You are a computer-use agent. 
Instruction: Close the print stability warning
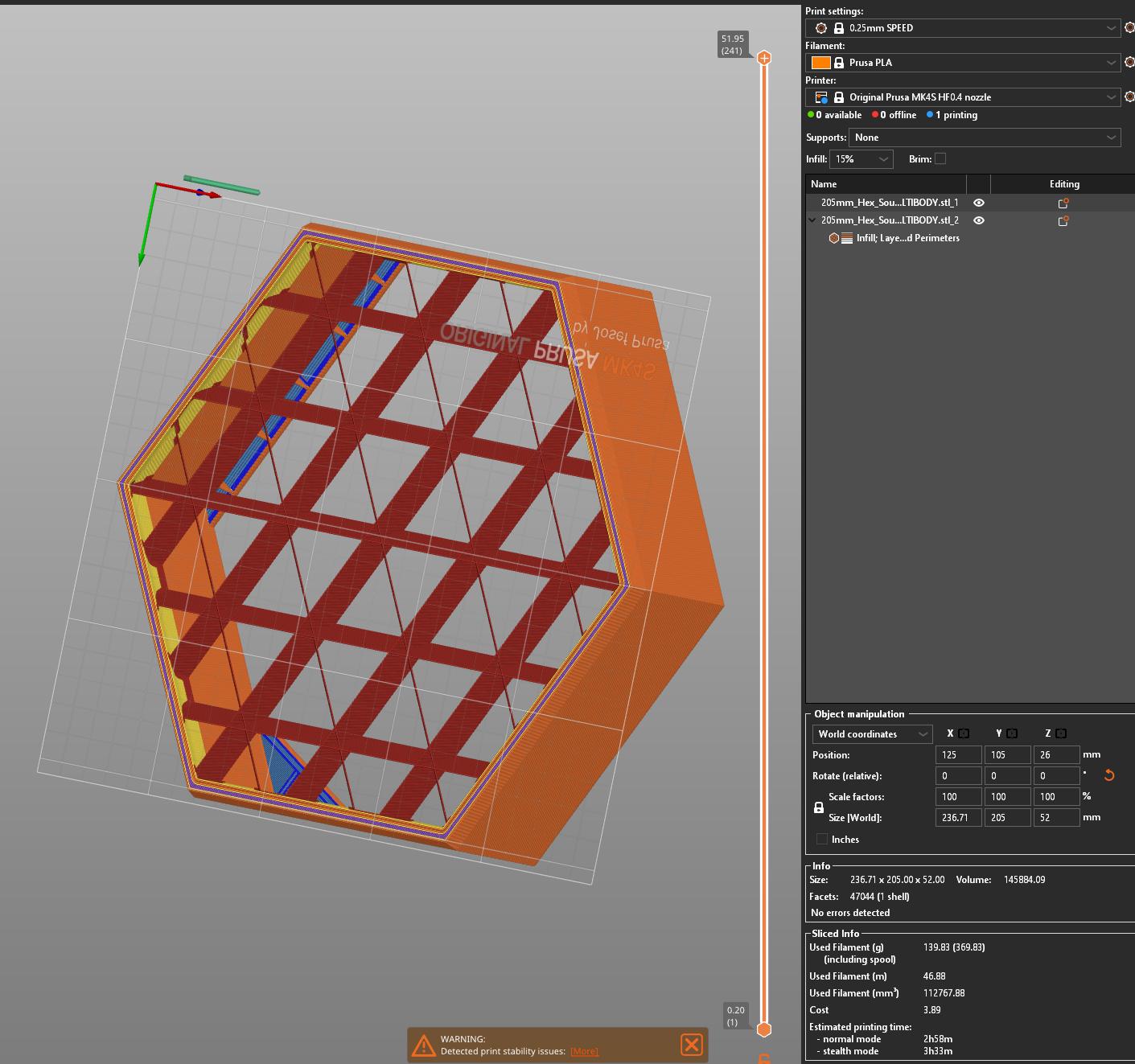pos(692,1045)
